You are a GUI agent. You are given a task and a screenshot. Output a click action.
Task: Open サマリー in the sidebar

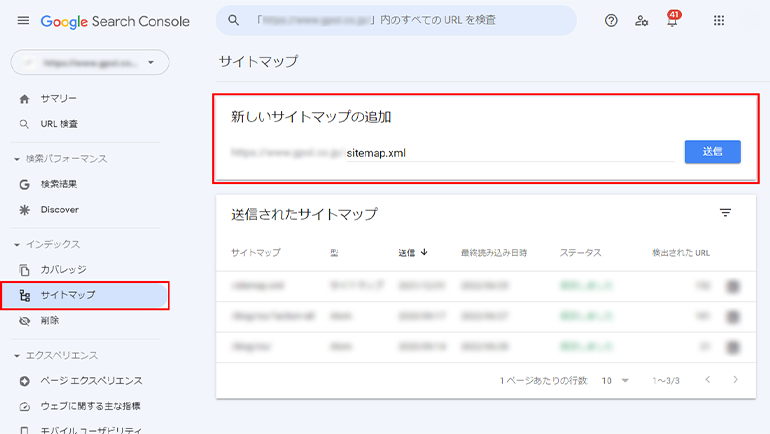point(58,99)
